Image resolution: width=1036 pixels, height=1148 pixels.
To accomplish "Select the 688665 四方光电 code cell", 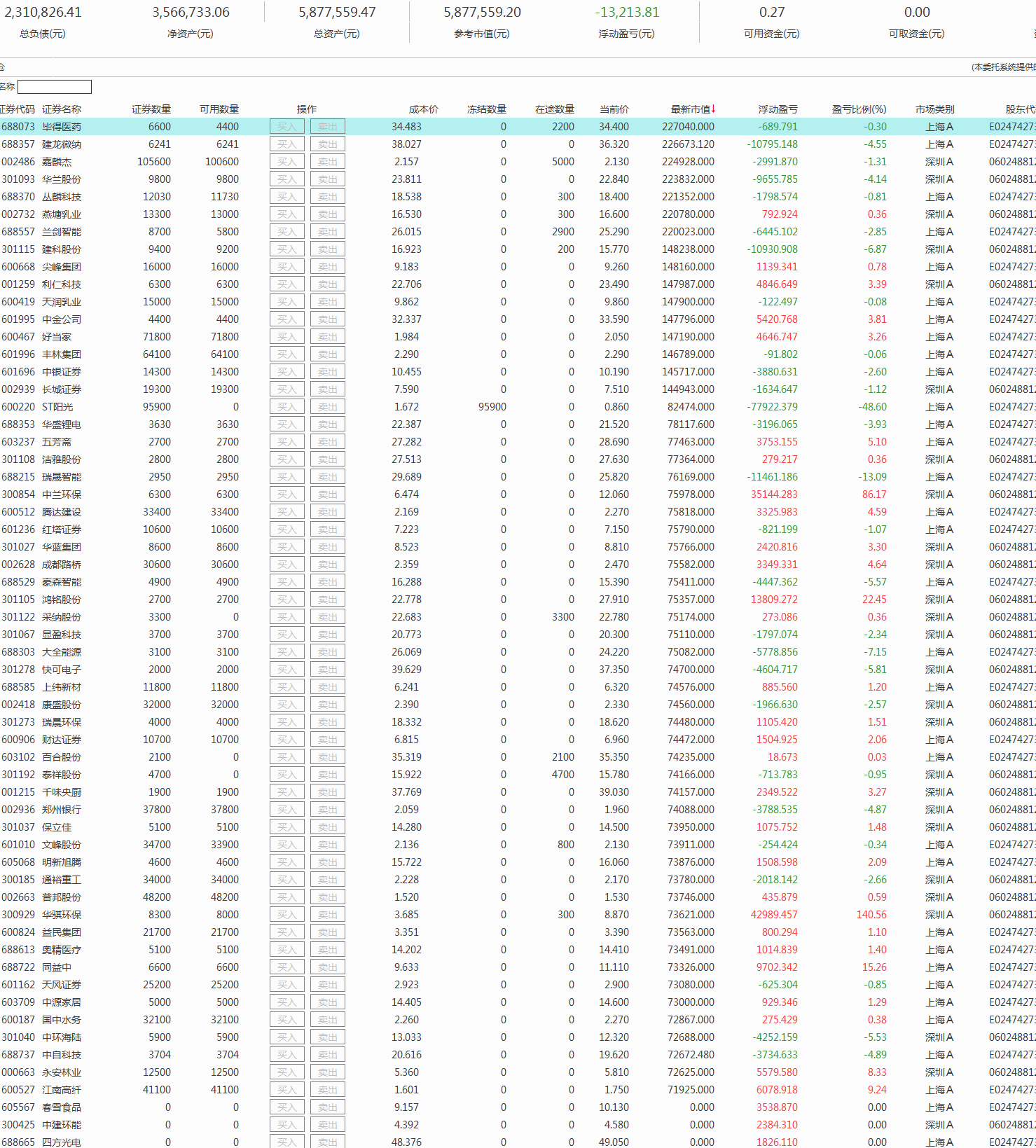I will (18, 1142).
